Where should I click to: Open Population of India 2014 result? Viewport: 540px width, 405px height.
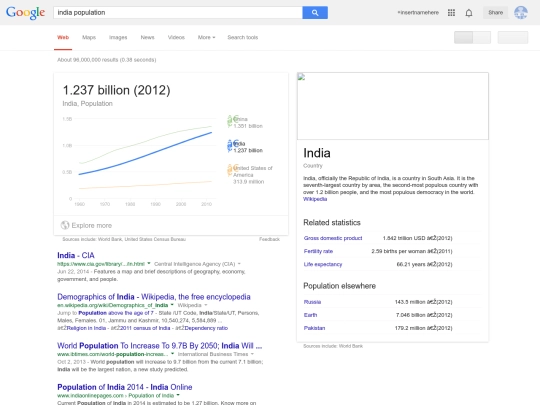click(125, 387)
